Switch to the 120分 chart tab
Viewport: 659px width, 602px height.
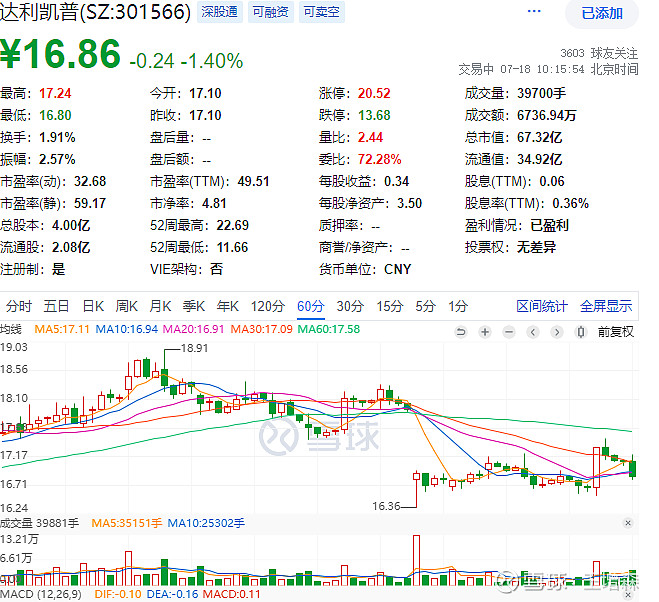268,306
